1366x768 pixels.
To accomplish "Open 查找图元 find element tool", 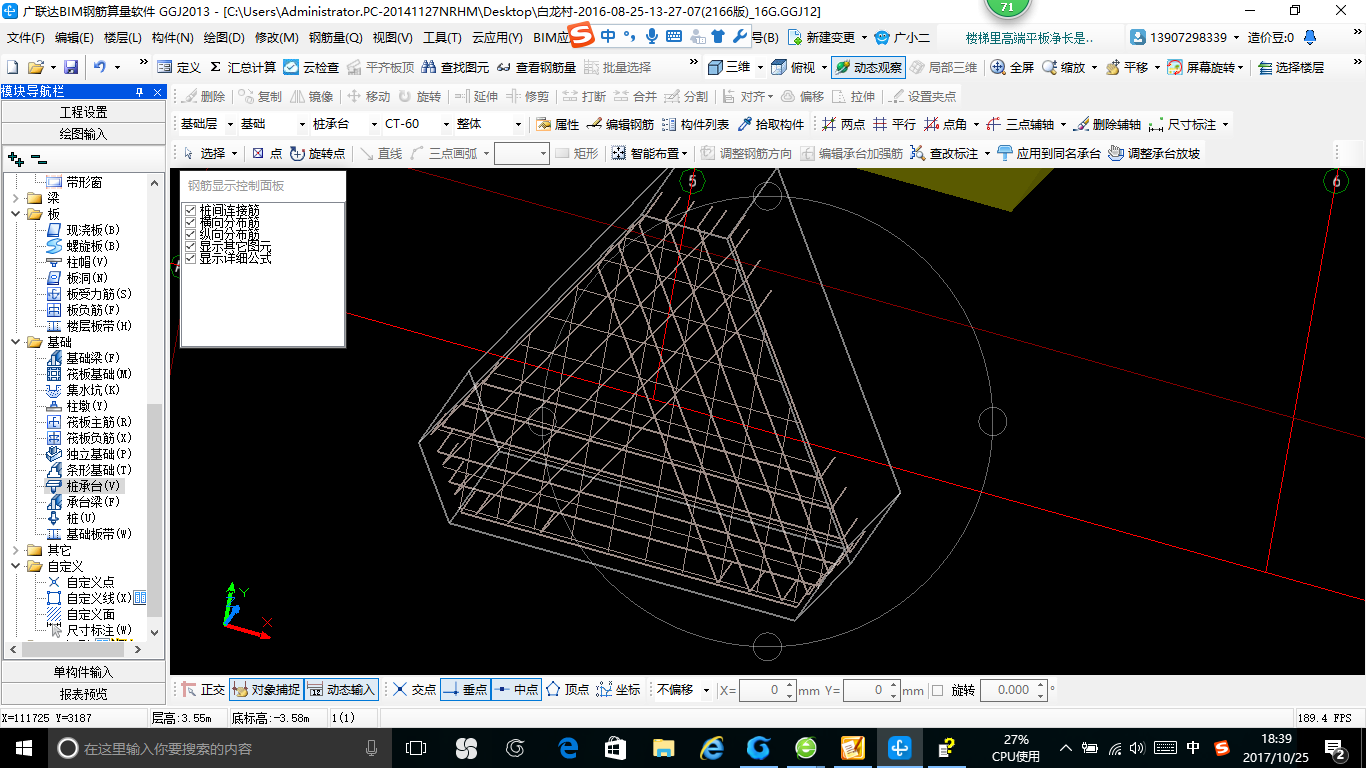I will pyautogui.click(x=455, y=67).
